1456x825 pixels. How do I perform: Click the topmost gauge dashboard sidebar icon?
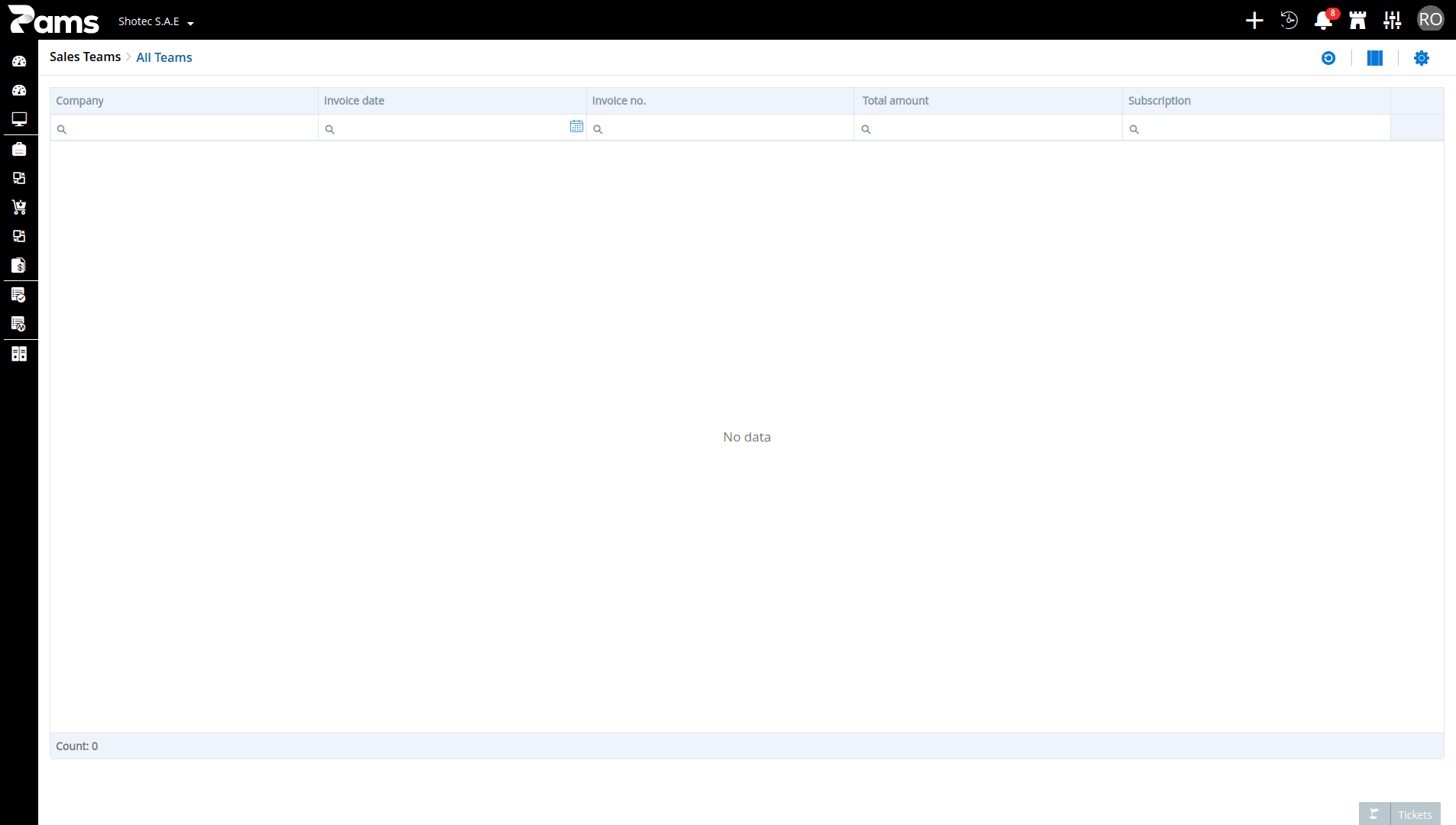pos(19,61)
